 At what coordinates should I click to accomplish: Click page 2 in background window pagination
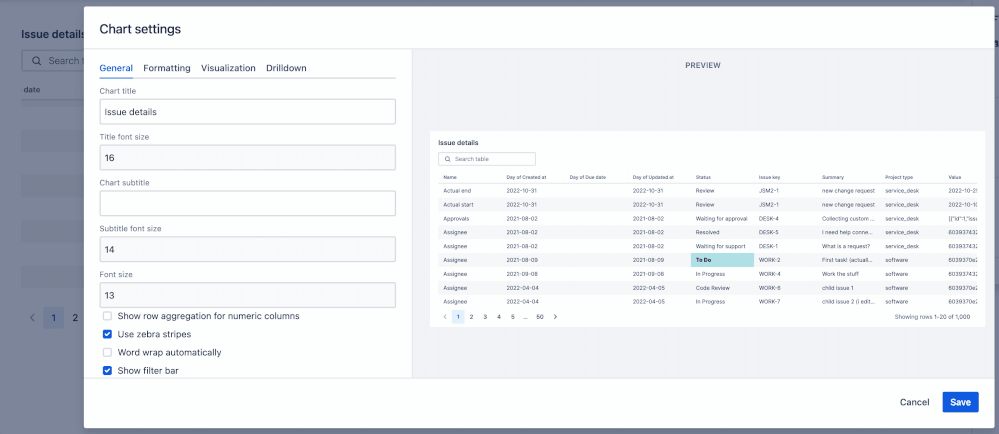[75, 317]
